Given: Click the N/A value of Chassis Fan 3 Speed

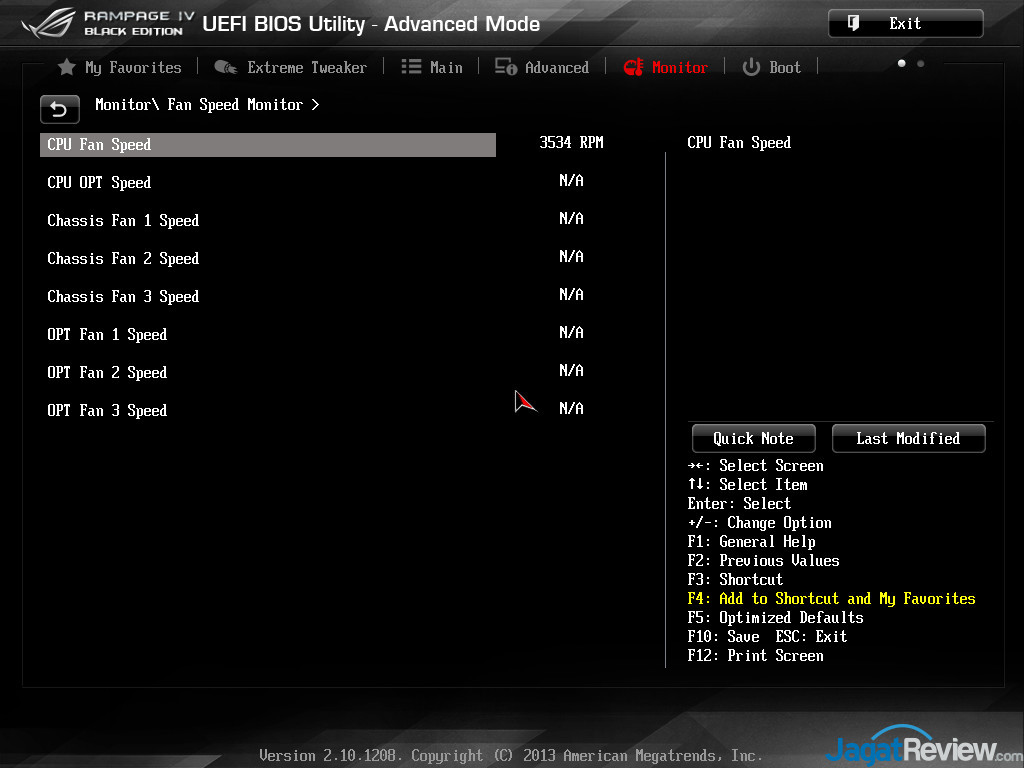Looking at the screenshot, I should (571, 294).
